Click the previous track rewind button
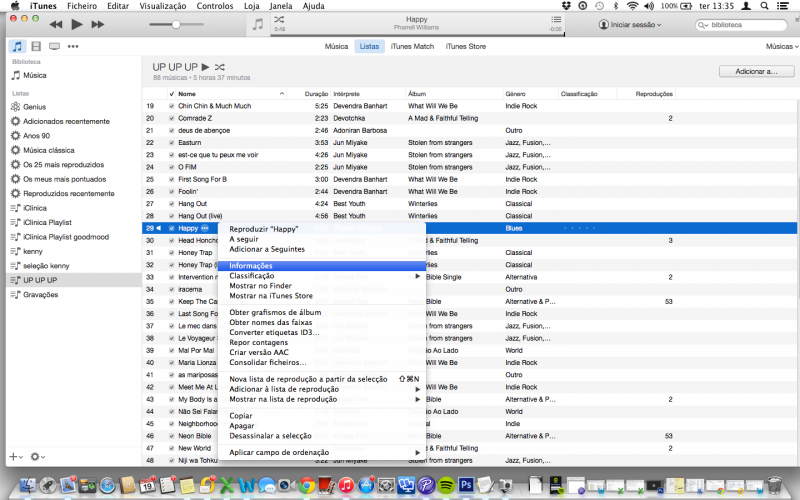The height and width of the screenshot is (500, 800). (x=56, y=24)
